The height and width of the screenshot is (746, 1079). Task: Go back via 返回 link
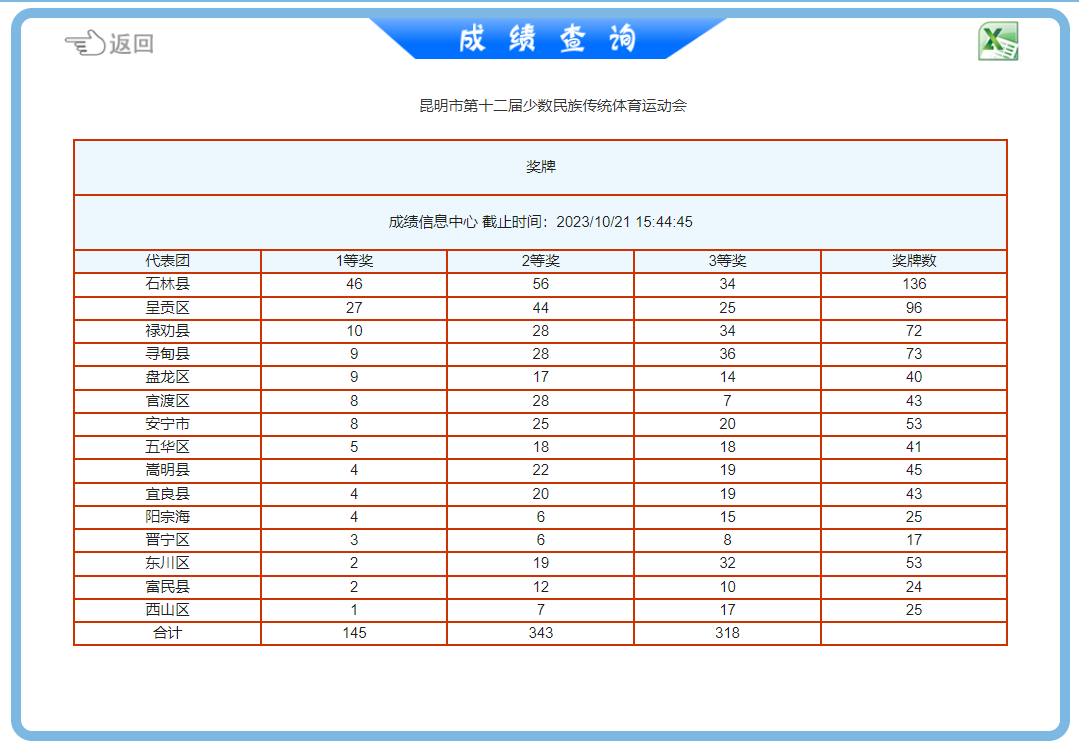(131, 43)
